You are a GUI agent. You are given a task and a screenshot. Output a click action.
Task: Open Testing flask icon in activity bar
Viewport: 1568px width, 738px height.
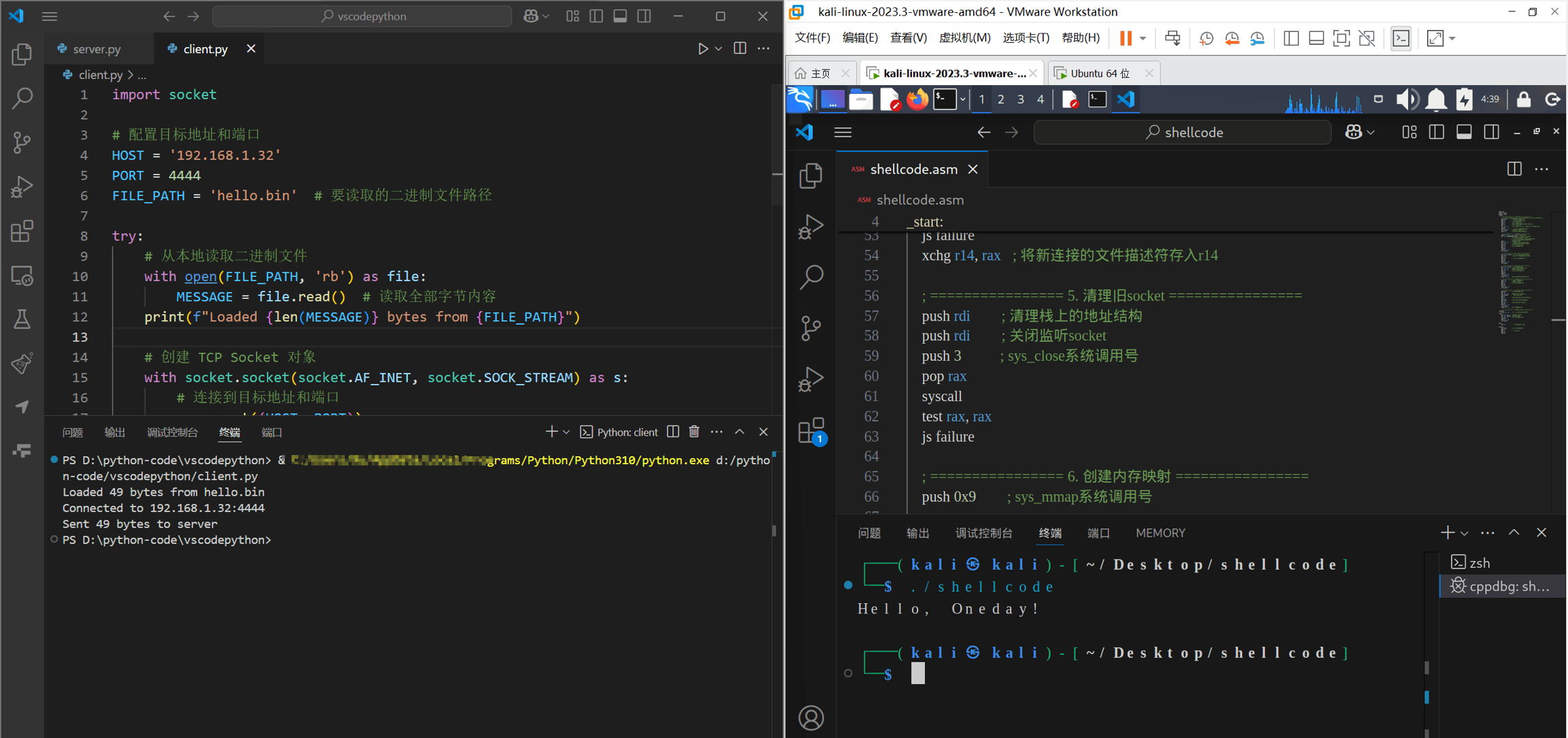22,319
